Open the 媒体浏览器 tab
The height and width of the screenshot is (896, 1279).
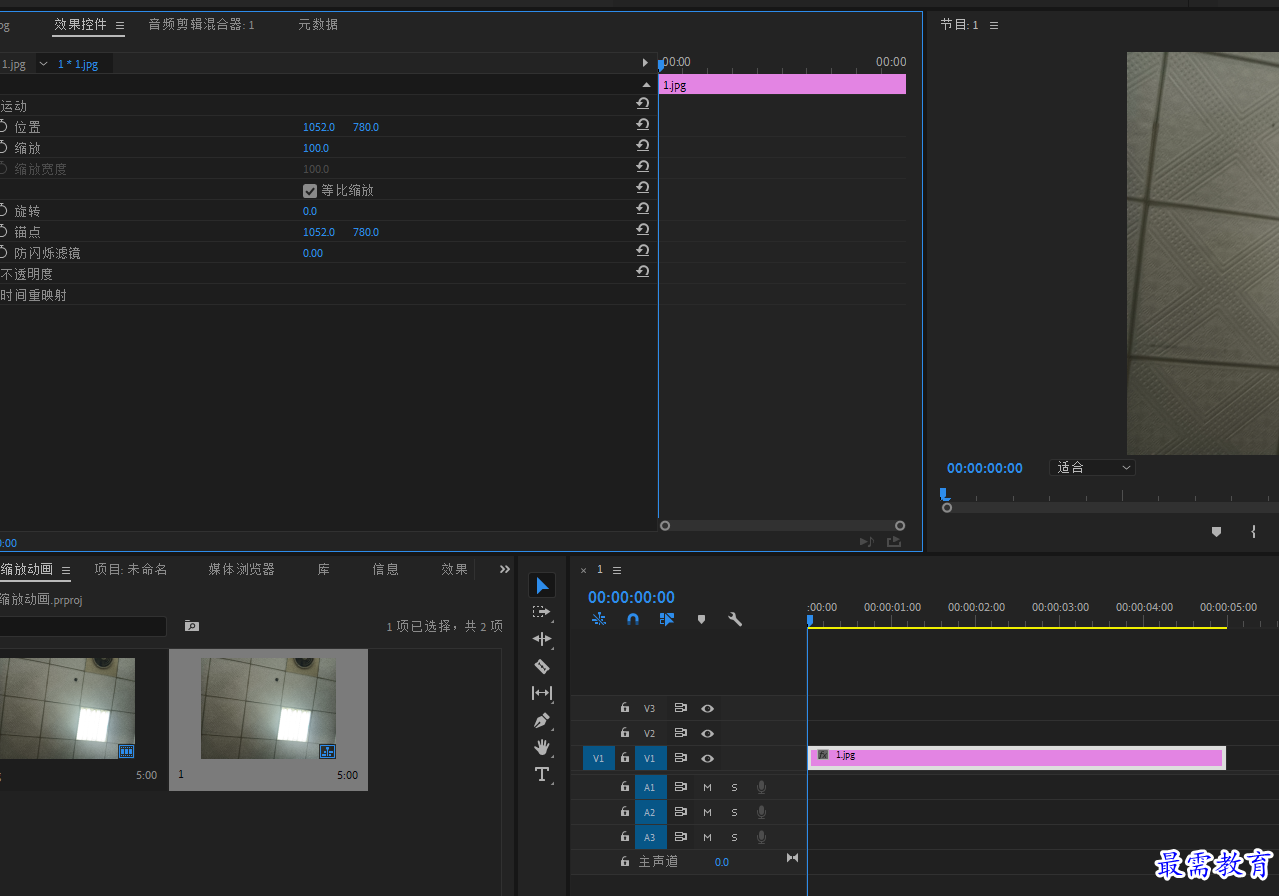pyautogui.click(x=241, y=569)
